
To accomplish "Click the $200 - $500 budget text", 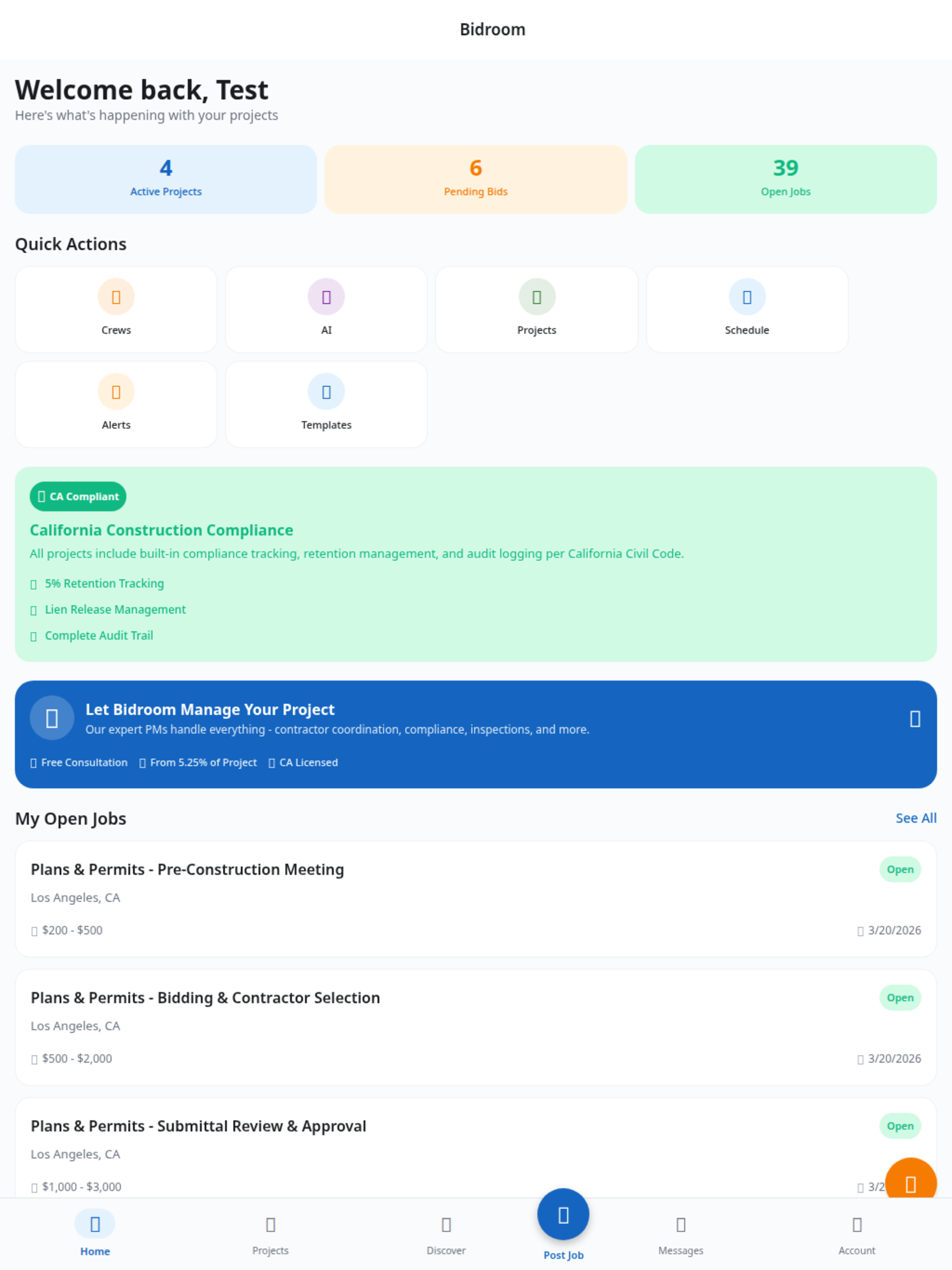I will pyautogui.click(x=73, y=930).
